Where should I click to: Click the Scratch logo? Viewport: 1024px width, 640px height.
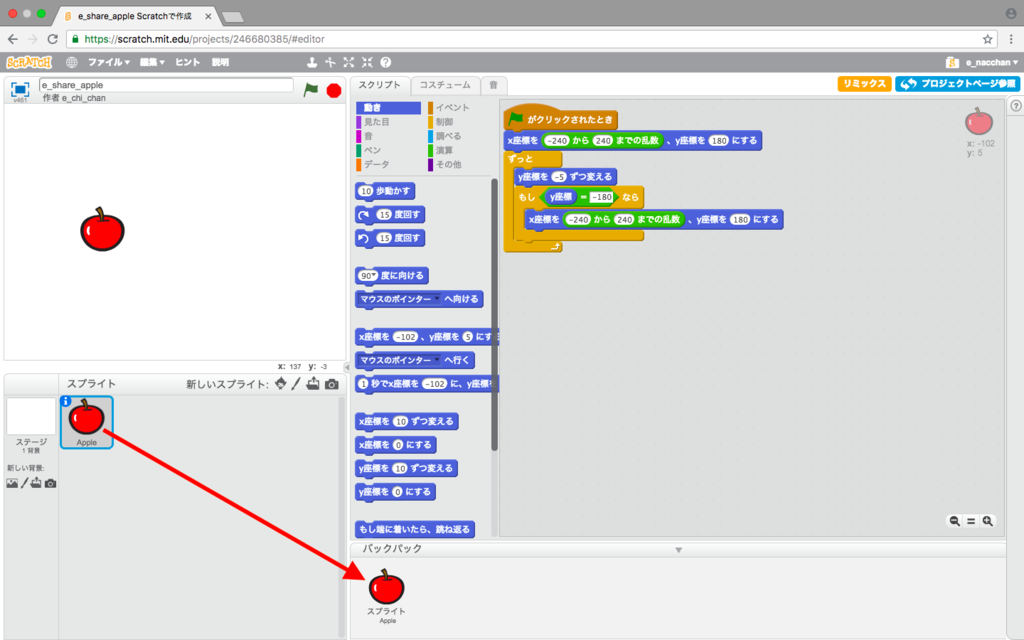click(x=29, y=62)
